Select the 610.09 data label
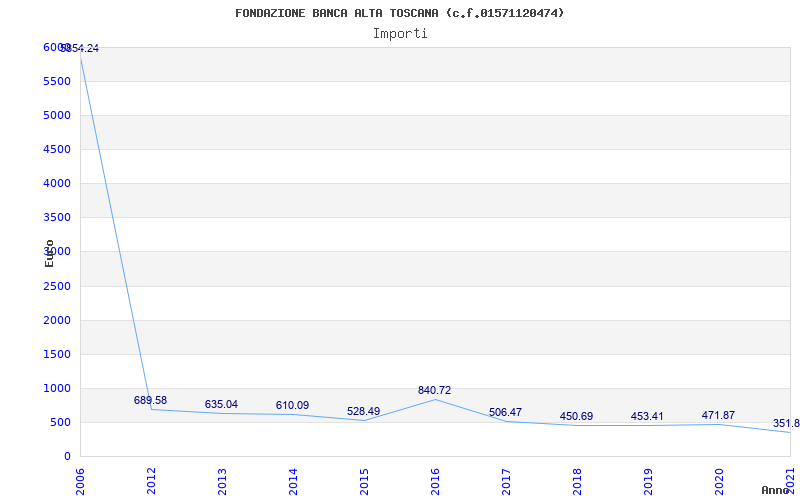The height and width of the screenshot is (500, 800). pos(292,406)
